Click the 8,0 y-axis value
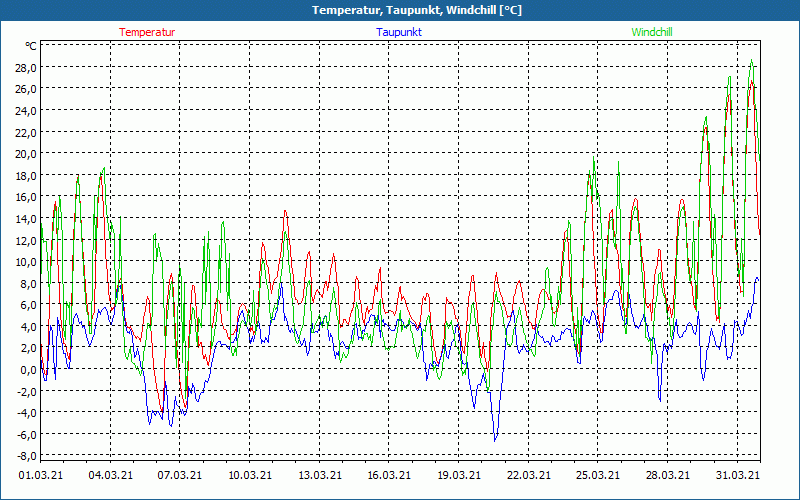This screenshot has width=800, height=500. [x=29, y=283]
